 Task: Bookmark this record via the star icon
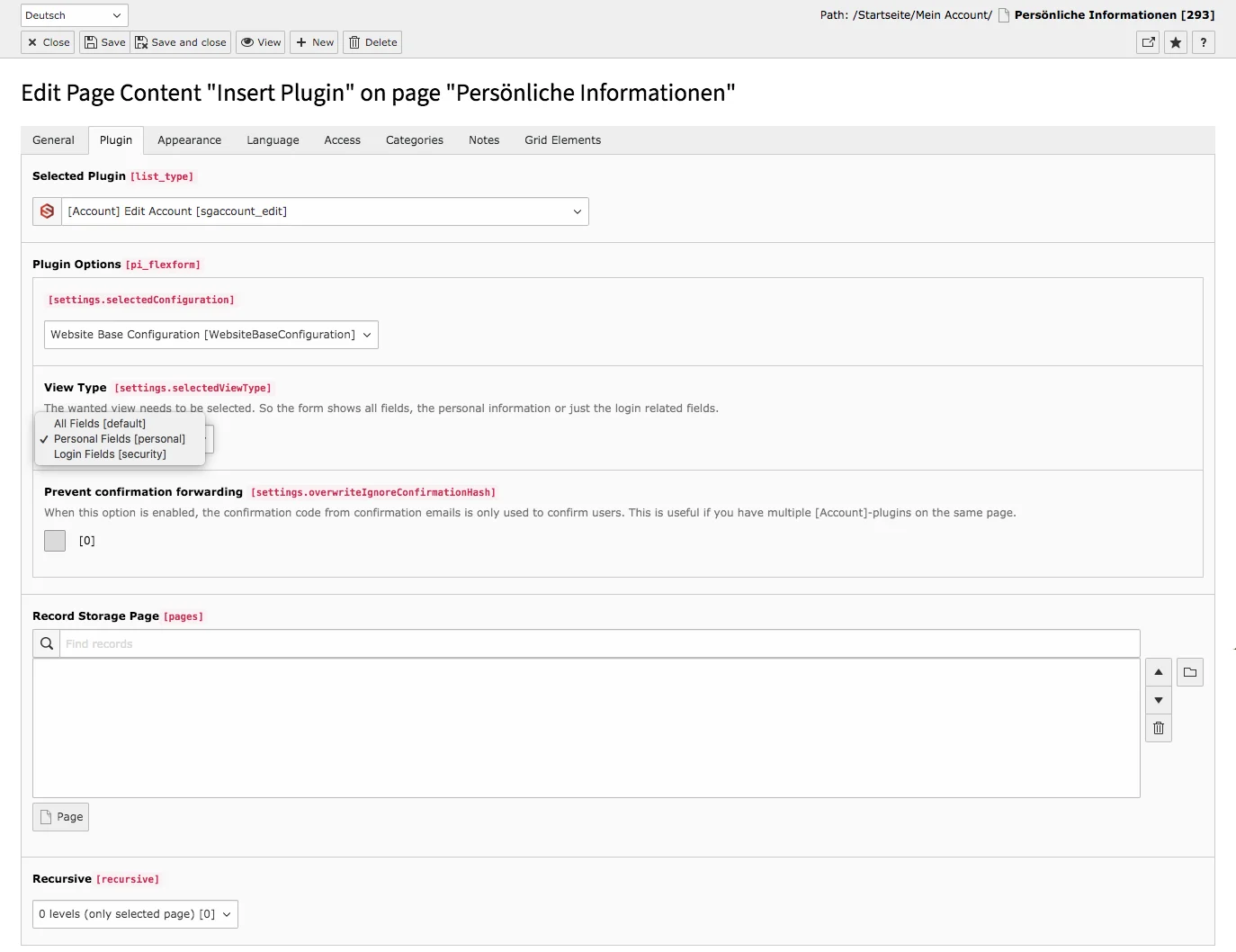tap(1175, 42)
